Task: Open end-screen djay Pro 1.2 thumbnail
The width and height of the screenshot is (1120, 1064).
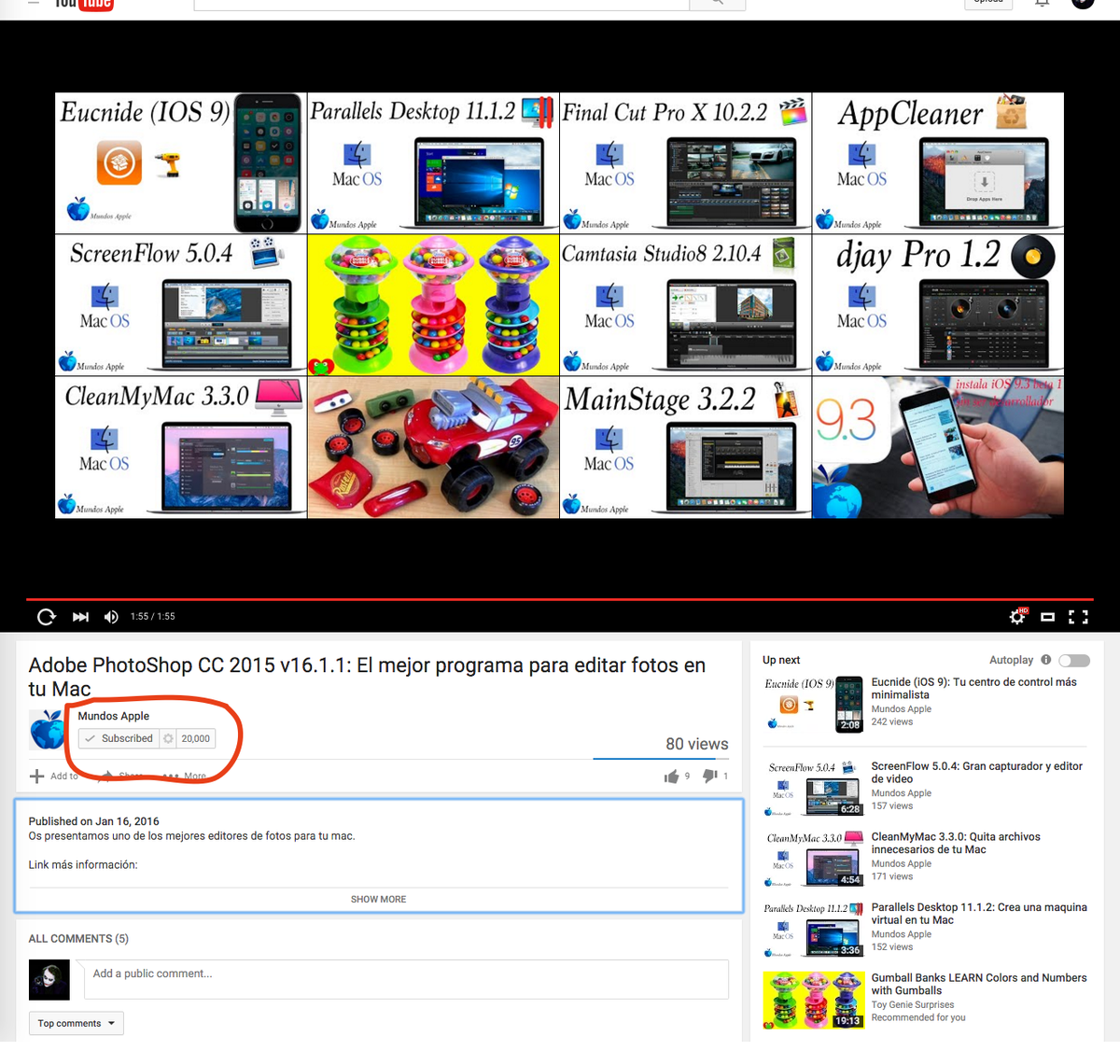Action: (x=938, y=305)
